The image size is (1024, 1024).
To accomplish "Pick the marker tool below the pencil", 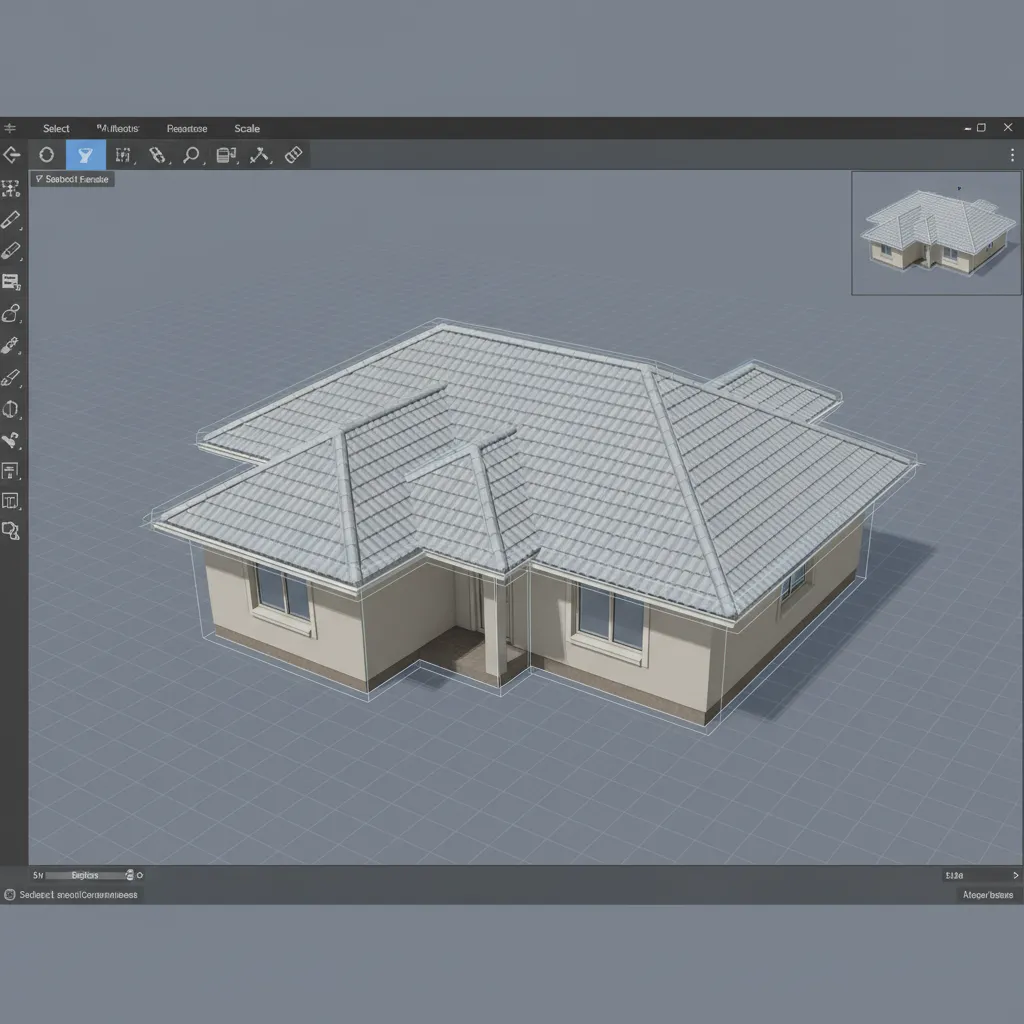I will (x=11, y=251).
